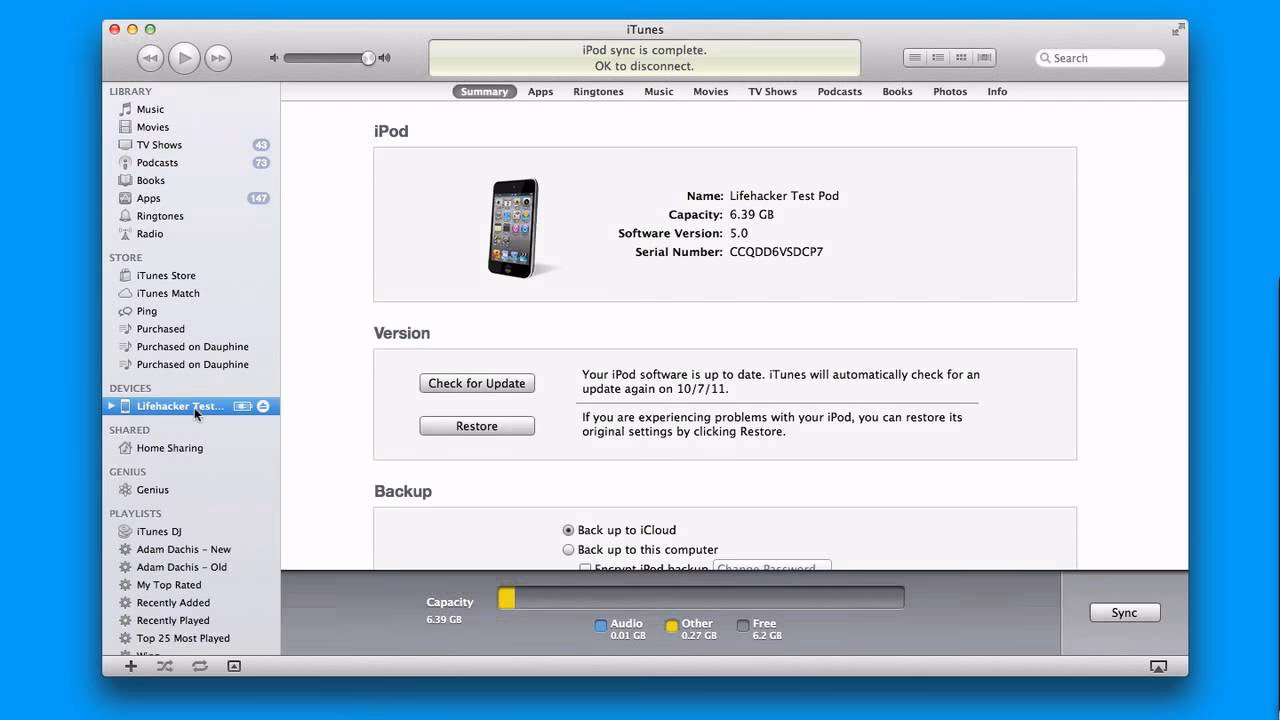Click the Search field

(1100, 58)
